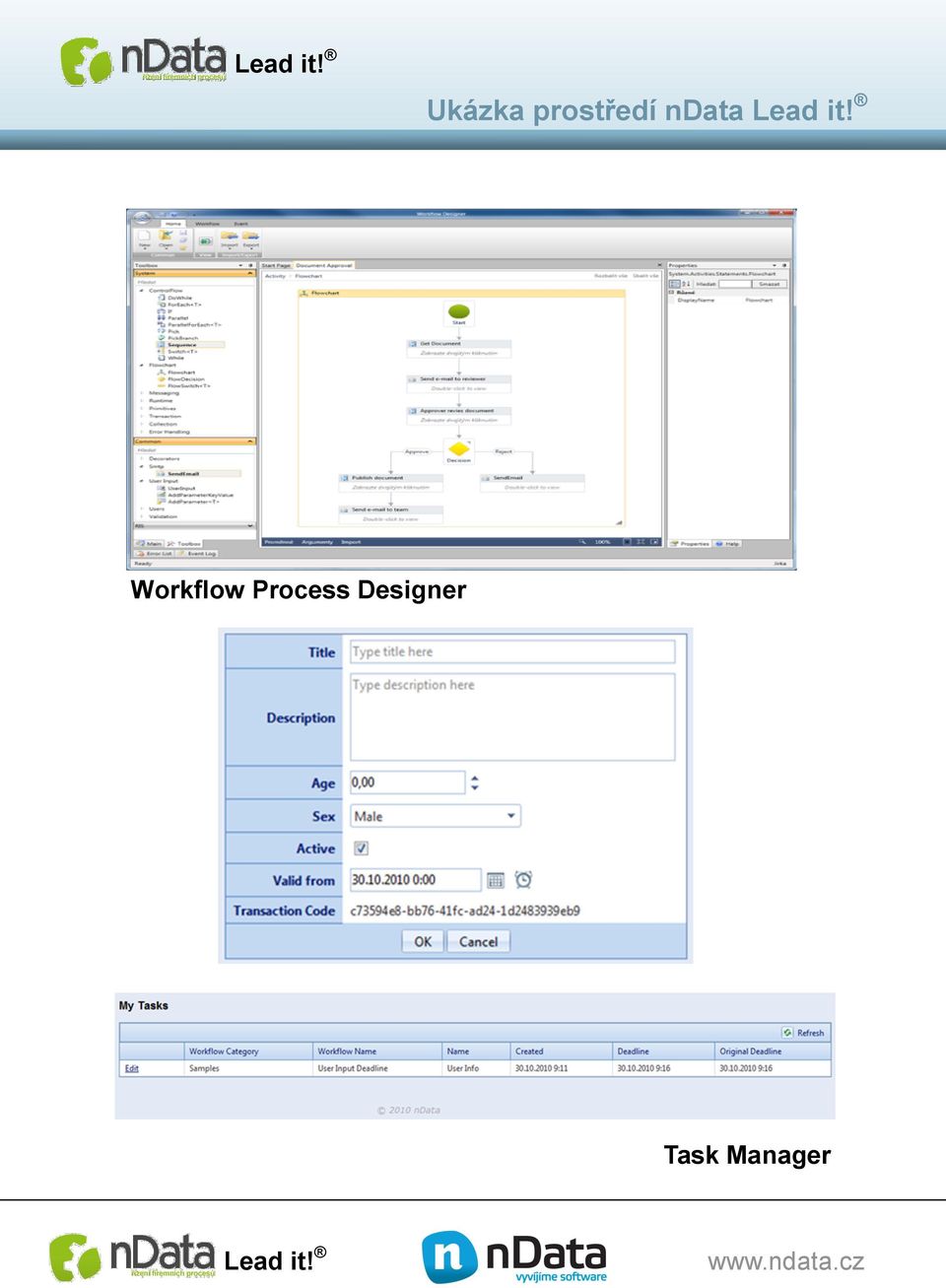
Task: Open the Sex dropdown showing Male
Action: pyautogui.click(x=436, y=816)
